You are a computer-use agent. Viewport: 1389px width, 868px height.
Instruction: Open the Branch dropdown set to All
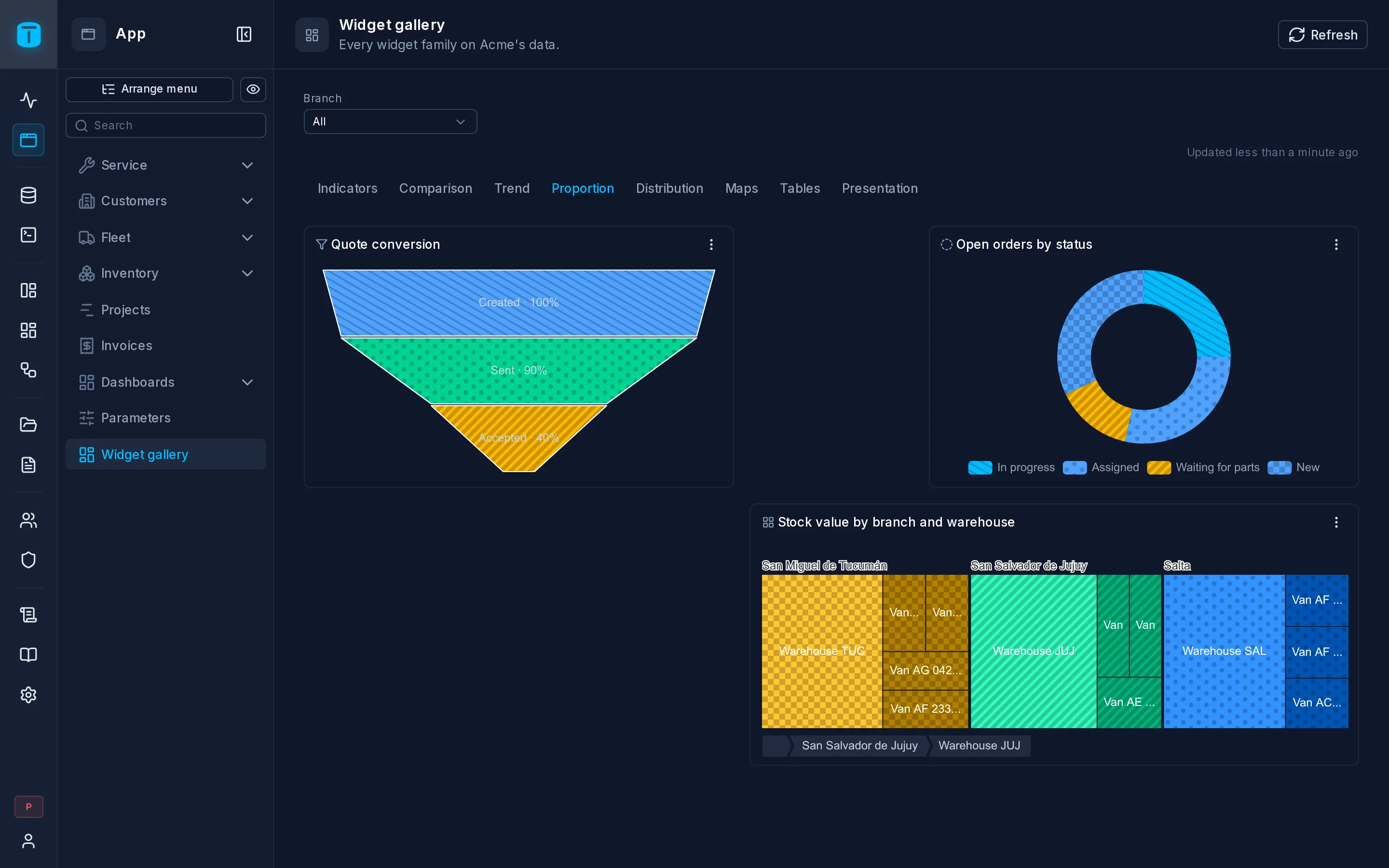390,122
